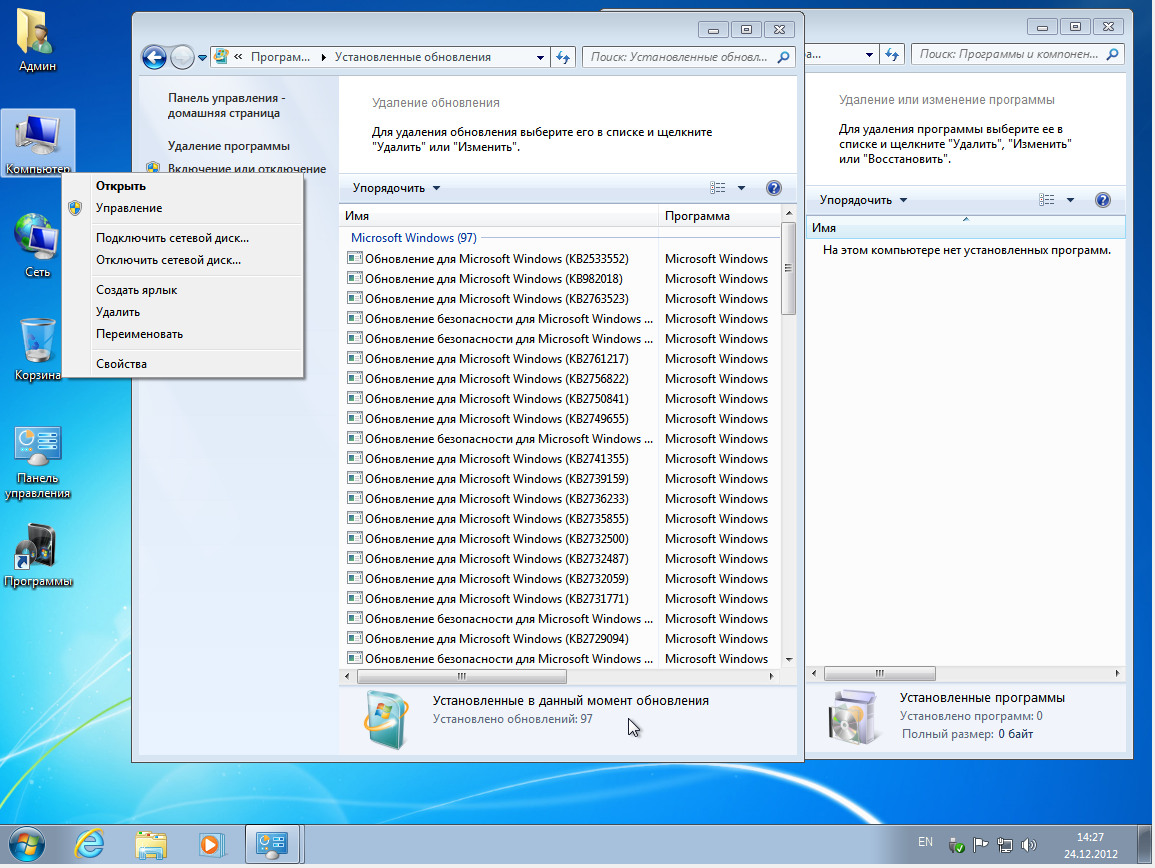Open Панель управления домашняя страница link

click(x=227, y=106)
